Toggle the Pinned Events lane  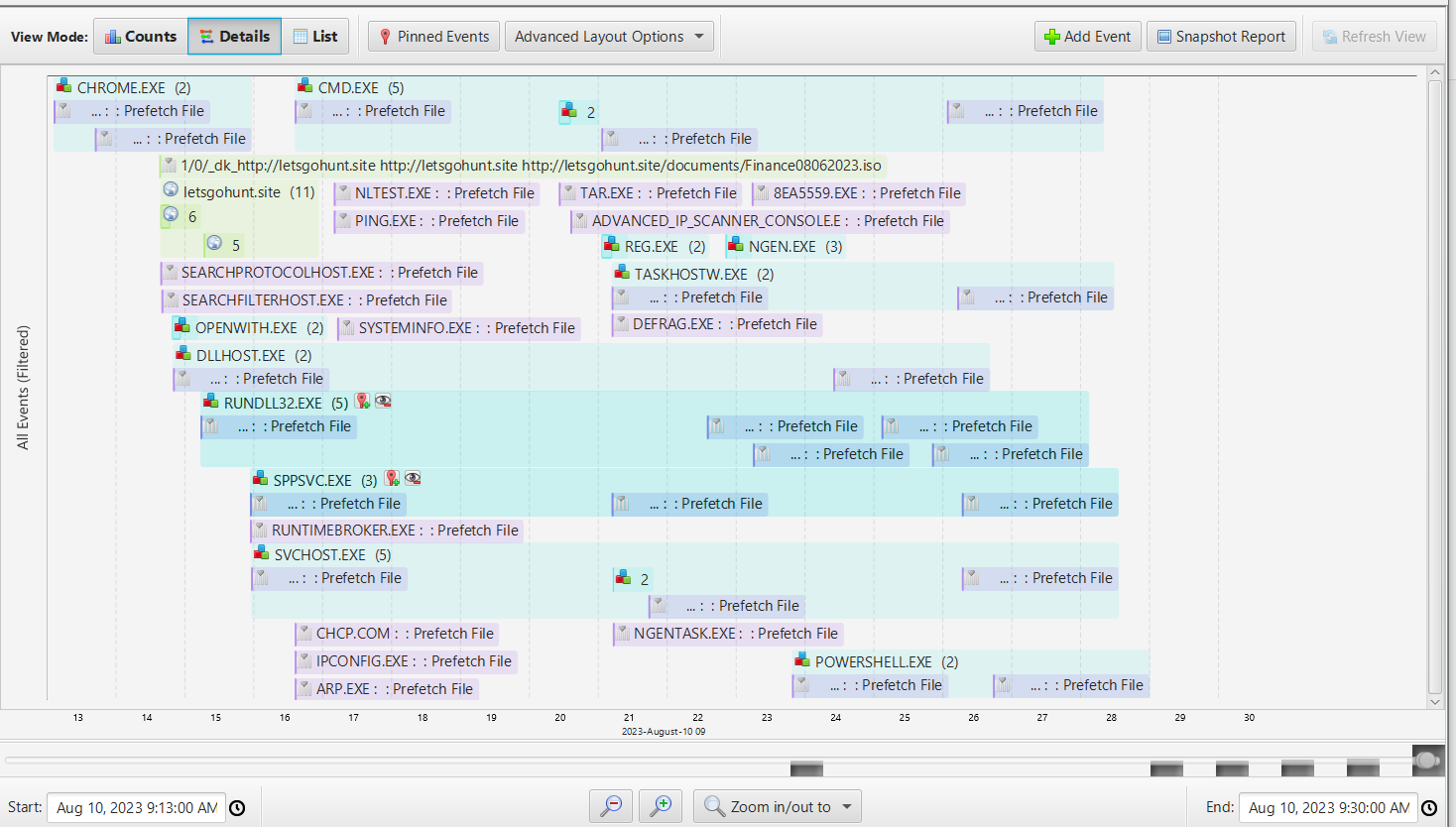433,37
